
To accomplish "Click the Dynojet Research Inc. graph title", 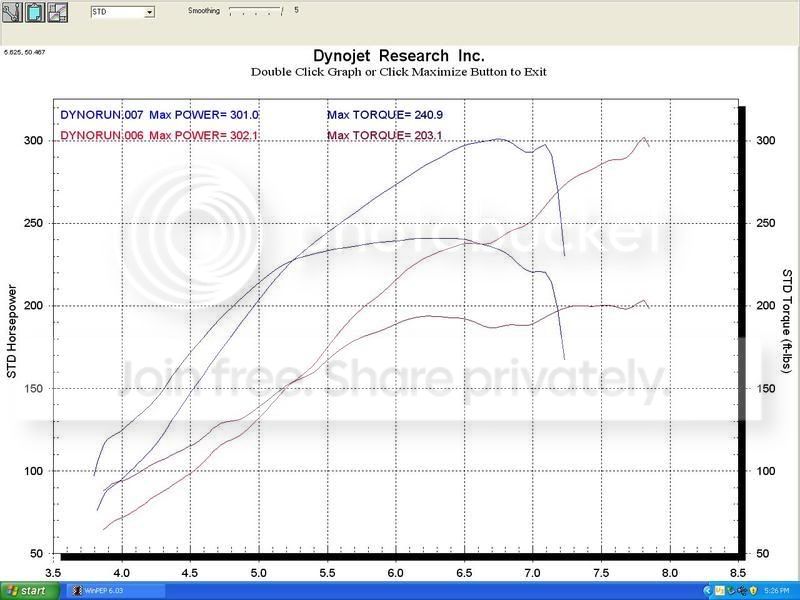I will click(398, 57).
